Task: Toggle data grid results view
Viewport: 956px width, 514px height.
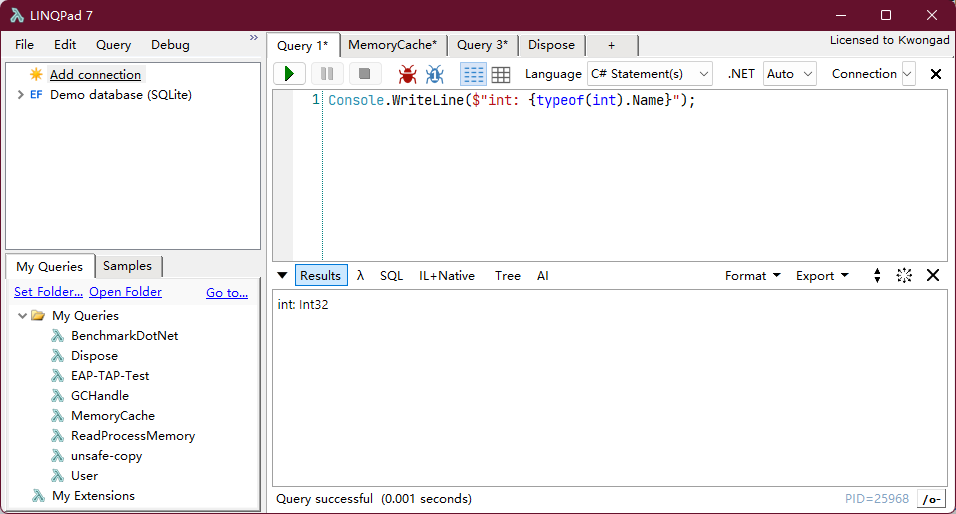Action: [x=501, y=74]
